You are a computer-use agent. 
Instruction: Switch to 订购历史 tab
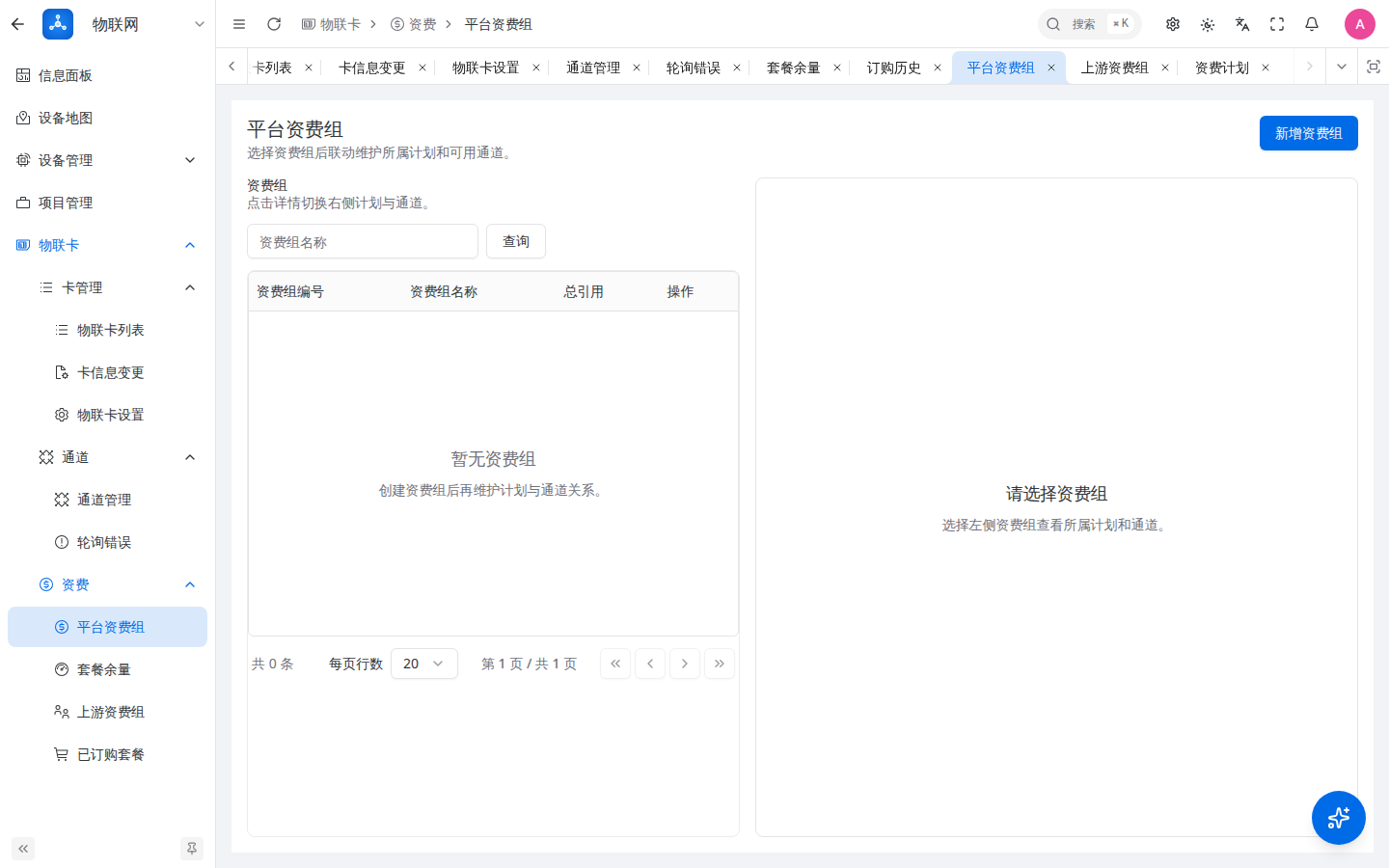click(894, 68)
